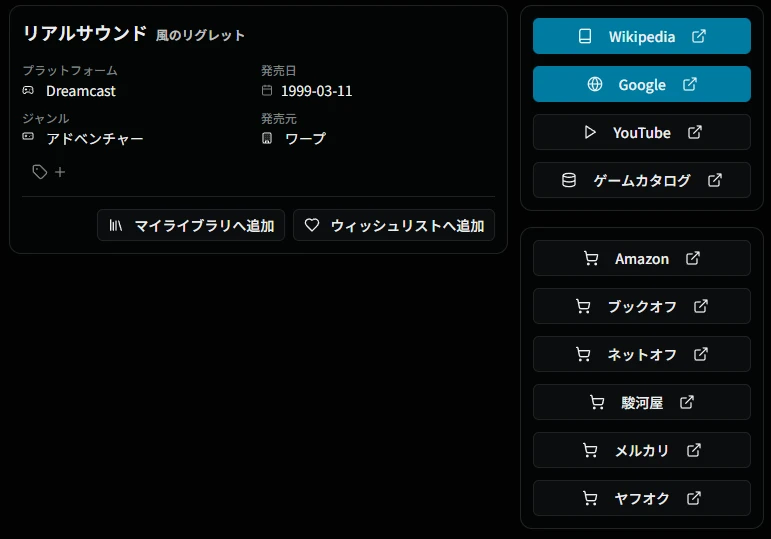
Task: Click the external link icon on Amazon
Action: tap(693, 258)
